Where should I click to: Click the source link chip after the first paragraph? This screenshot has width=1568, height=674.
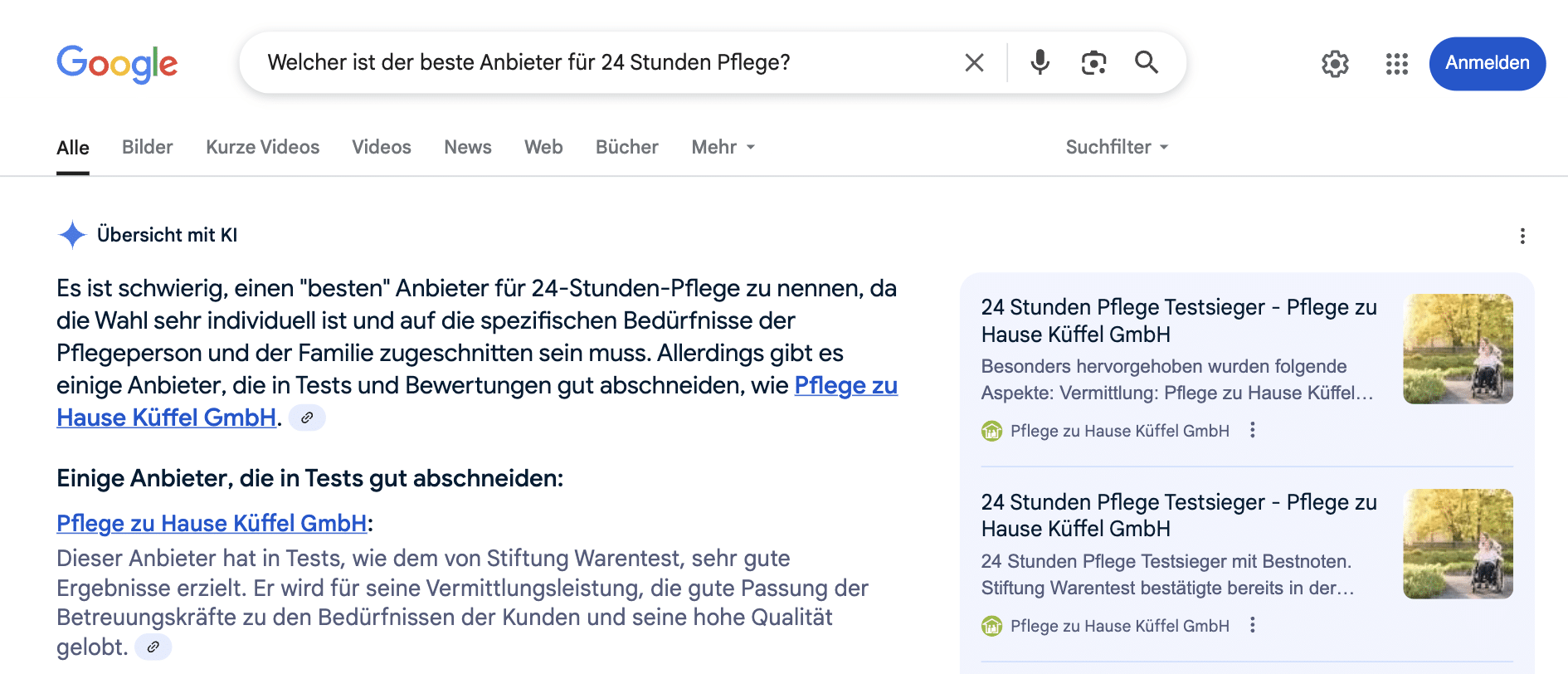tap(307, 418)
